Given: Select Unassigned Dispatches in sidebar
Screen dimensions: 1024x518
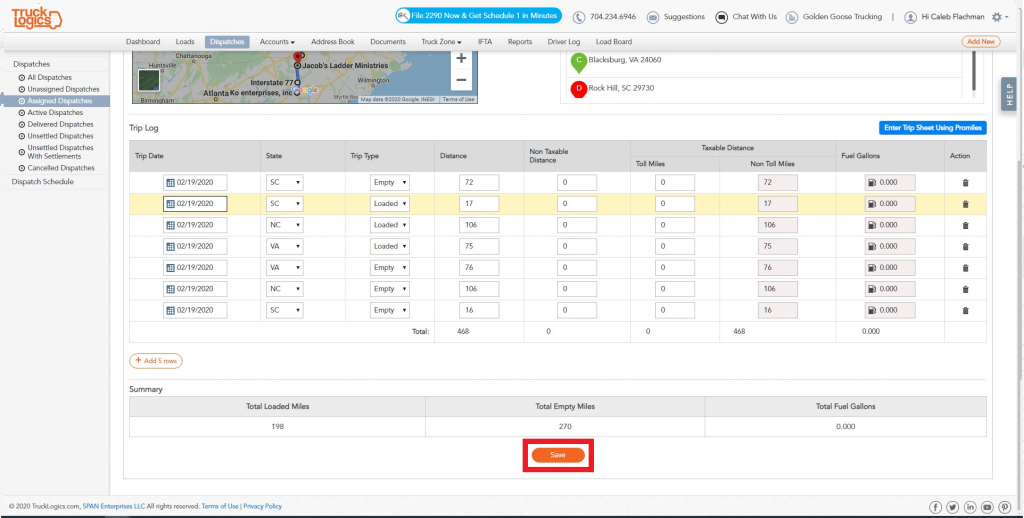Looking at the screenshot, I should click(63, 89).
